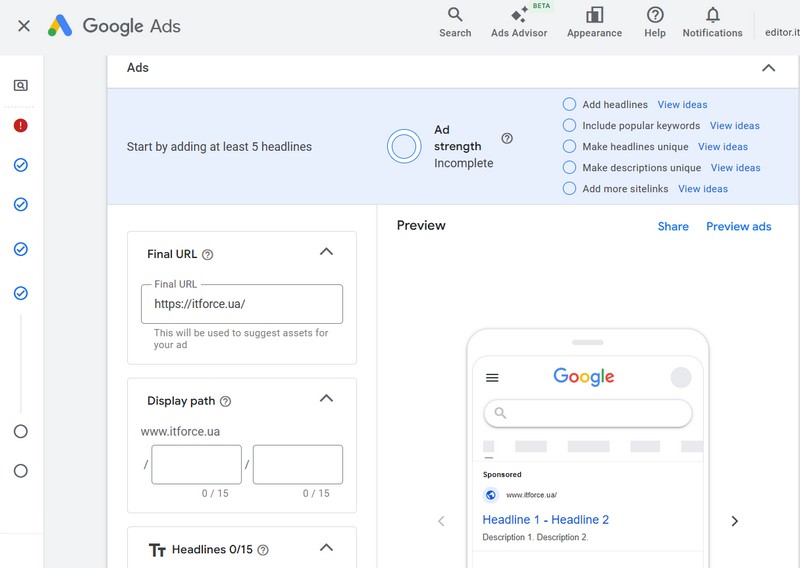View ideas for Include popular keywords
Viewport: 800px width, 568px height.
click(735, 126)
